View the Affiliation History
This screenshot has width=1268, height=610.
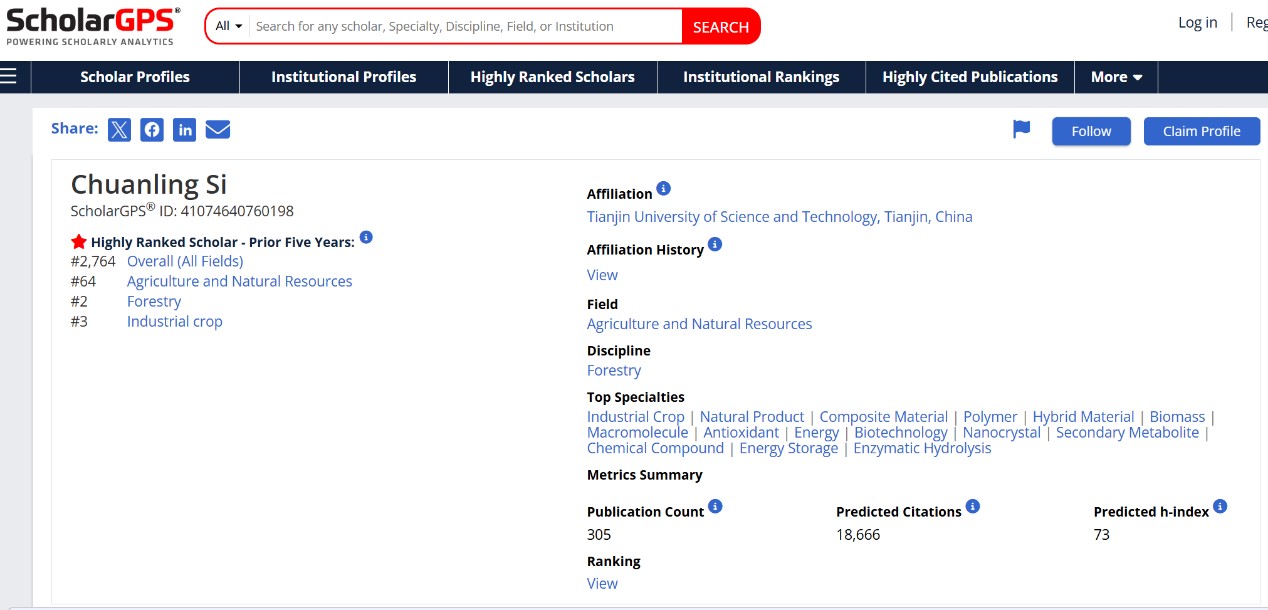pos(602,275)
